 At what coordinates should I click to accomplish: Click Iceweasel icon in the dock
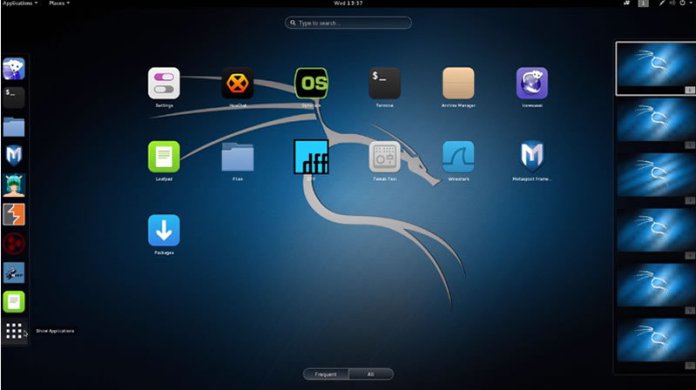click(x=14, y=69)
